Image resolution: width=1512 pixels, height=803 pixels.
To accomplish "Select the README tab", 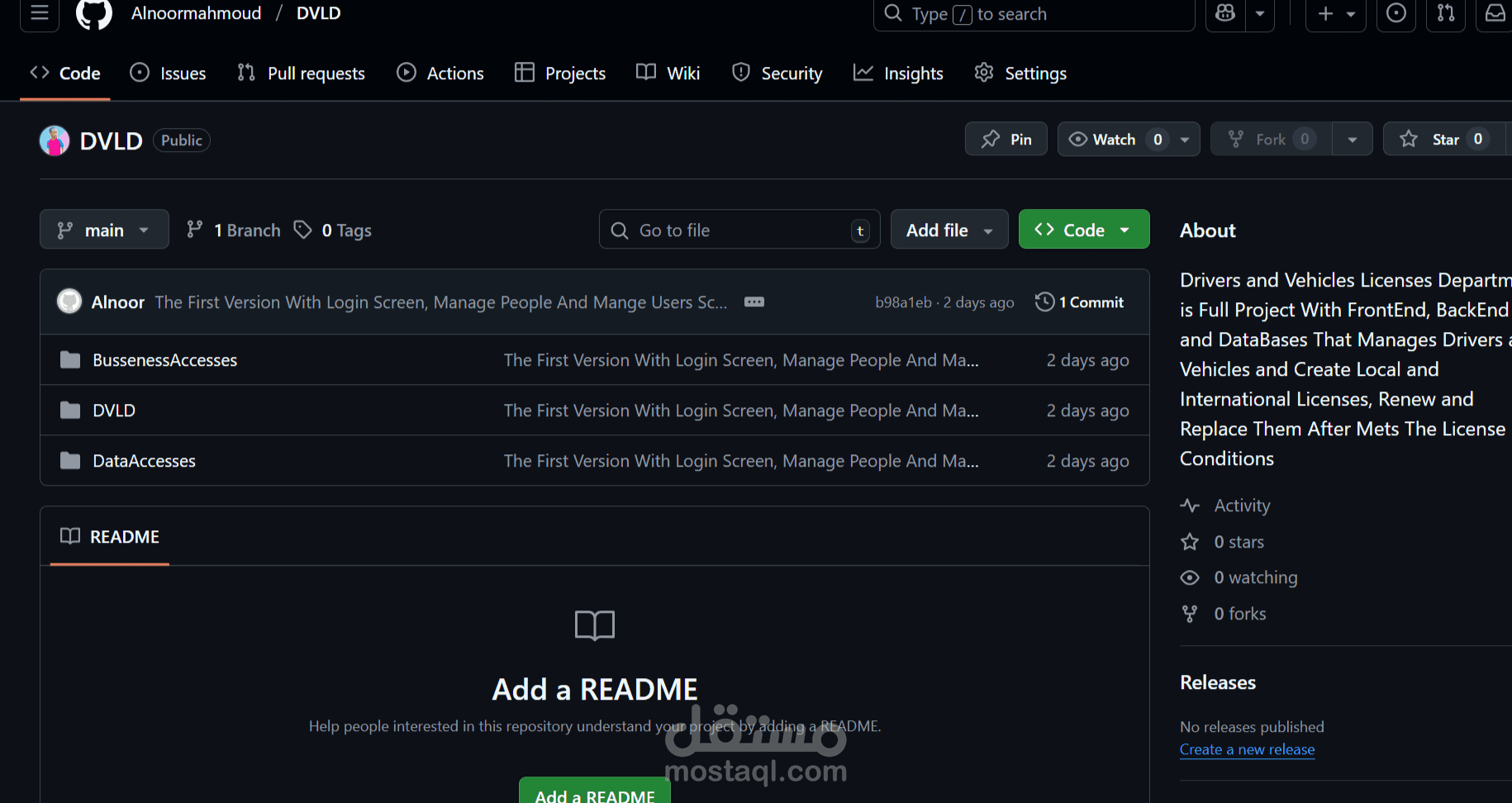I will 110,536.
